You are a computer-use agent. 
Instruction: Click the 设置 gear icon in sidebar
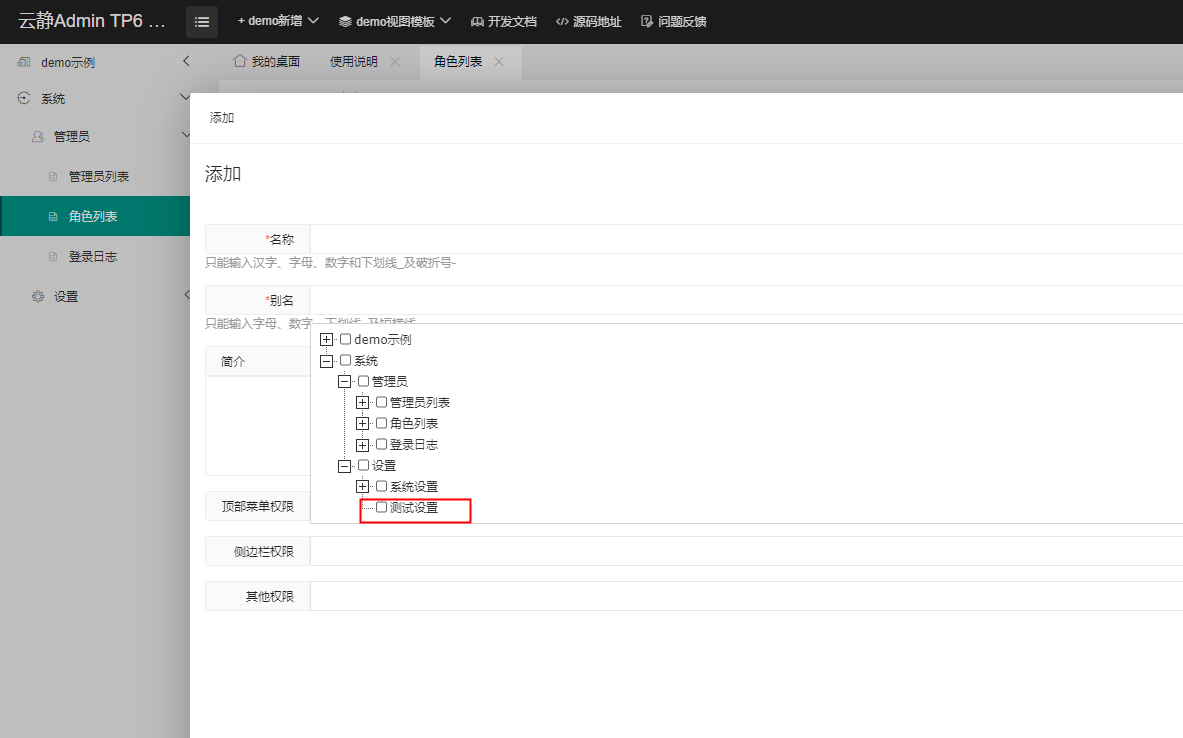pyautogui.click(x=38, y=297)
